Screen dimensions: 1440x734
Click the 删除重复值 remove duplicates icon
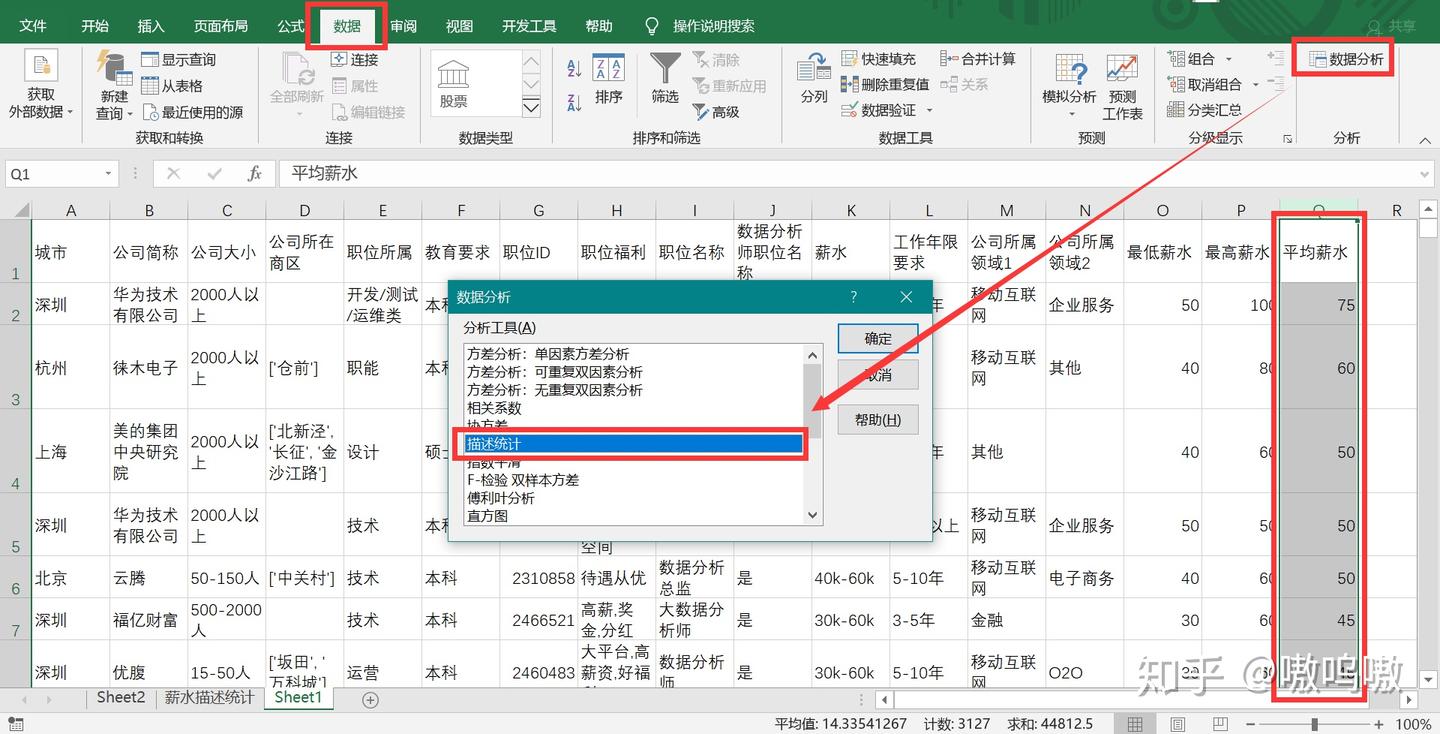(x=886, y=84)
